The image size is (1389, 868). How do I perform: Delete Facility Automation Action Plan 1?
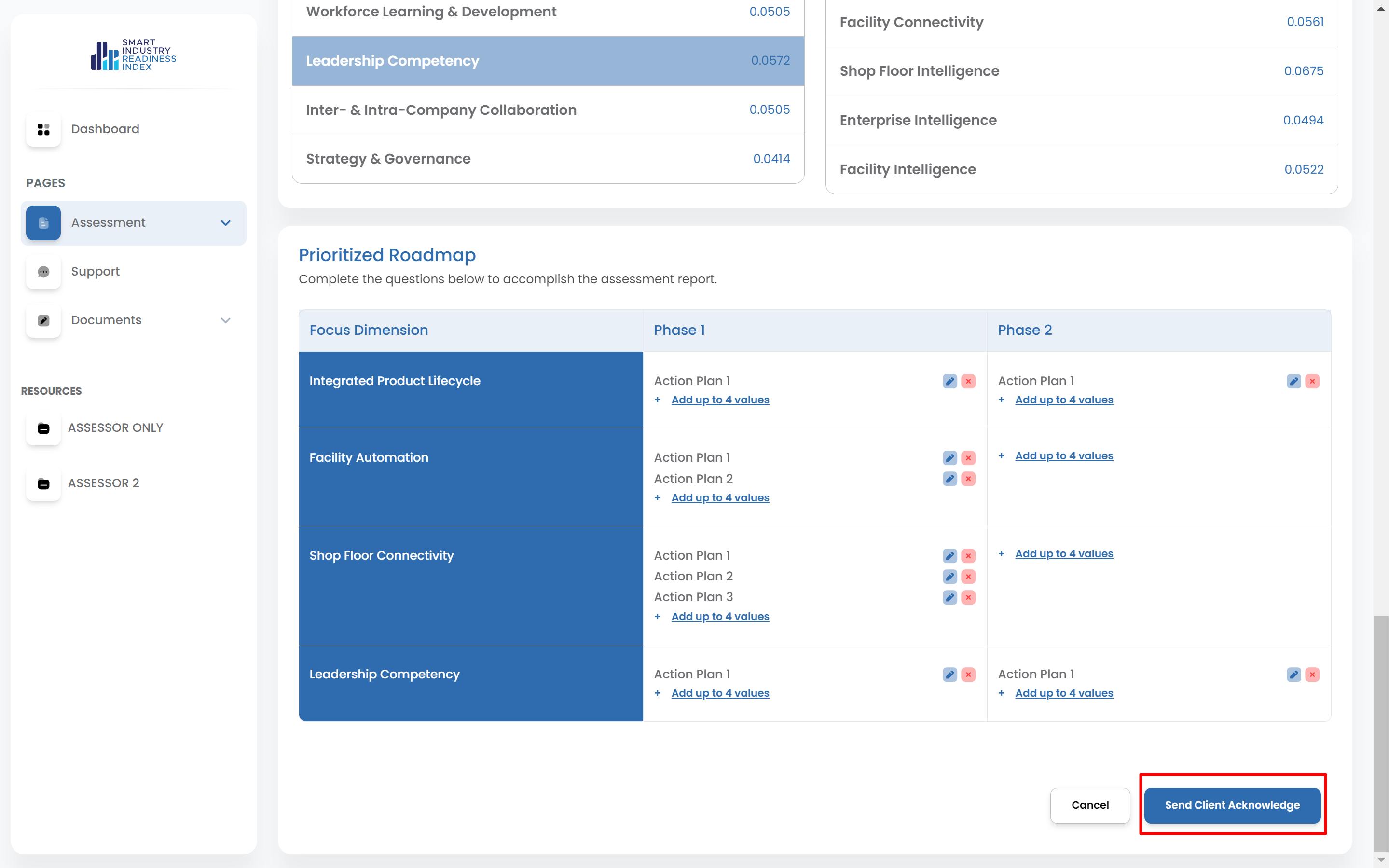click(968, 458)
